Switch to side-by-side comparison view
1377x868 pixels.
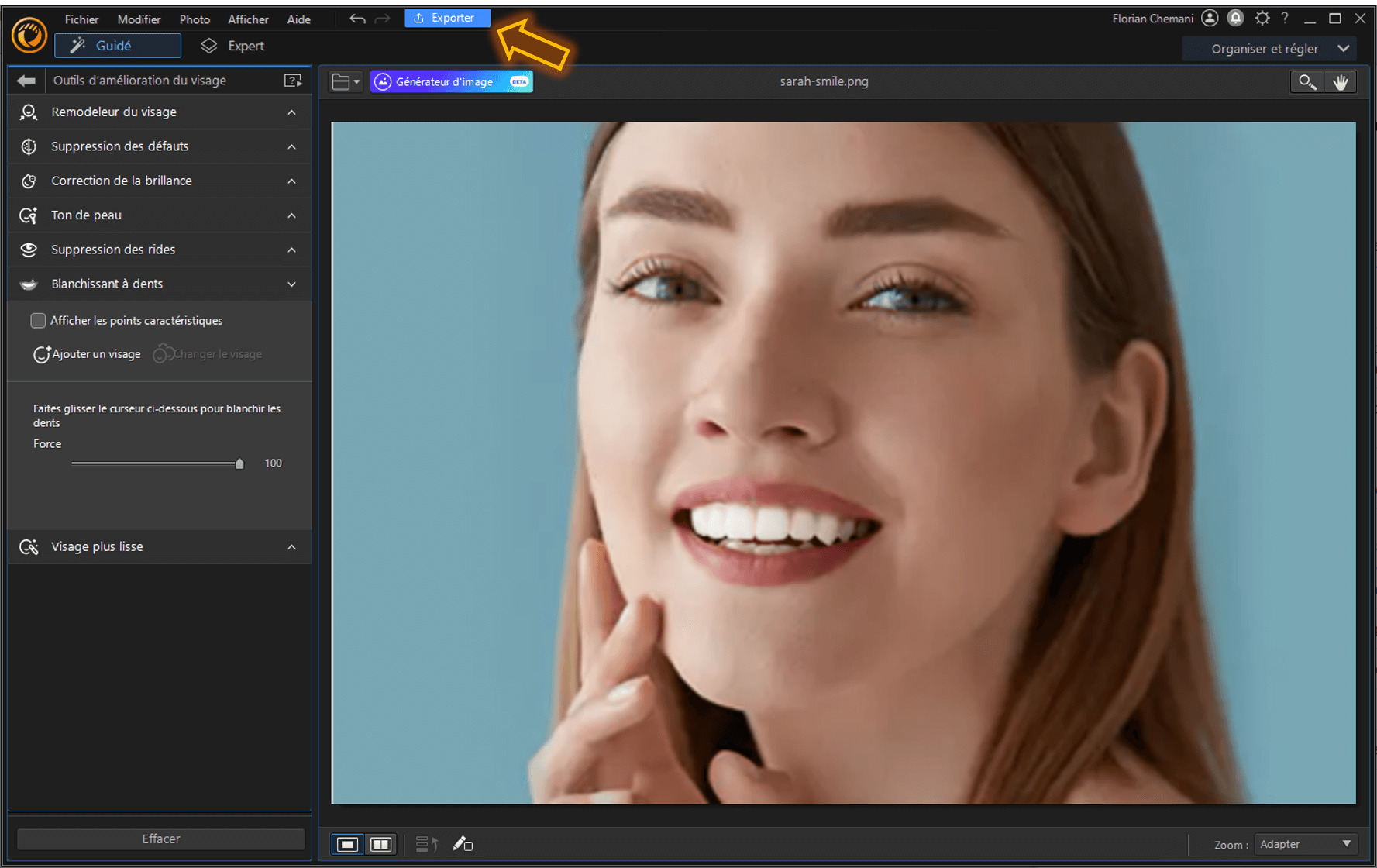click(x=380, y=844)
